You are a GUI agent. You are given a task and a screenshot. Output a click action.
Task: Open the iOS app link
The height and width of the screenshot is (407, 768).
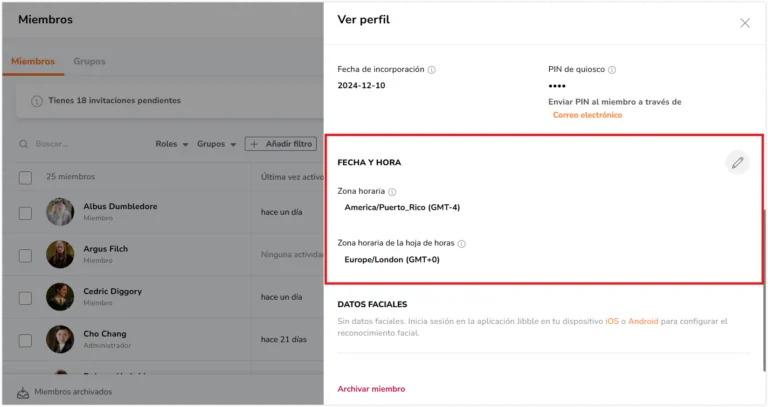pyautogui.click(x=612, y=321)
